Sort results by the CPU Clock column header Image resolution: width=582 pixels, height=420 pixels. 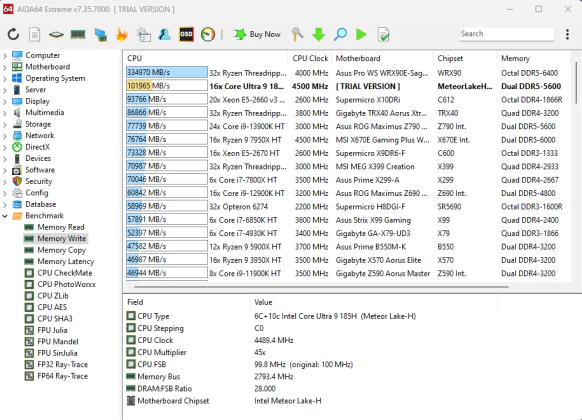pyautogui.click(x=310, y=58)
